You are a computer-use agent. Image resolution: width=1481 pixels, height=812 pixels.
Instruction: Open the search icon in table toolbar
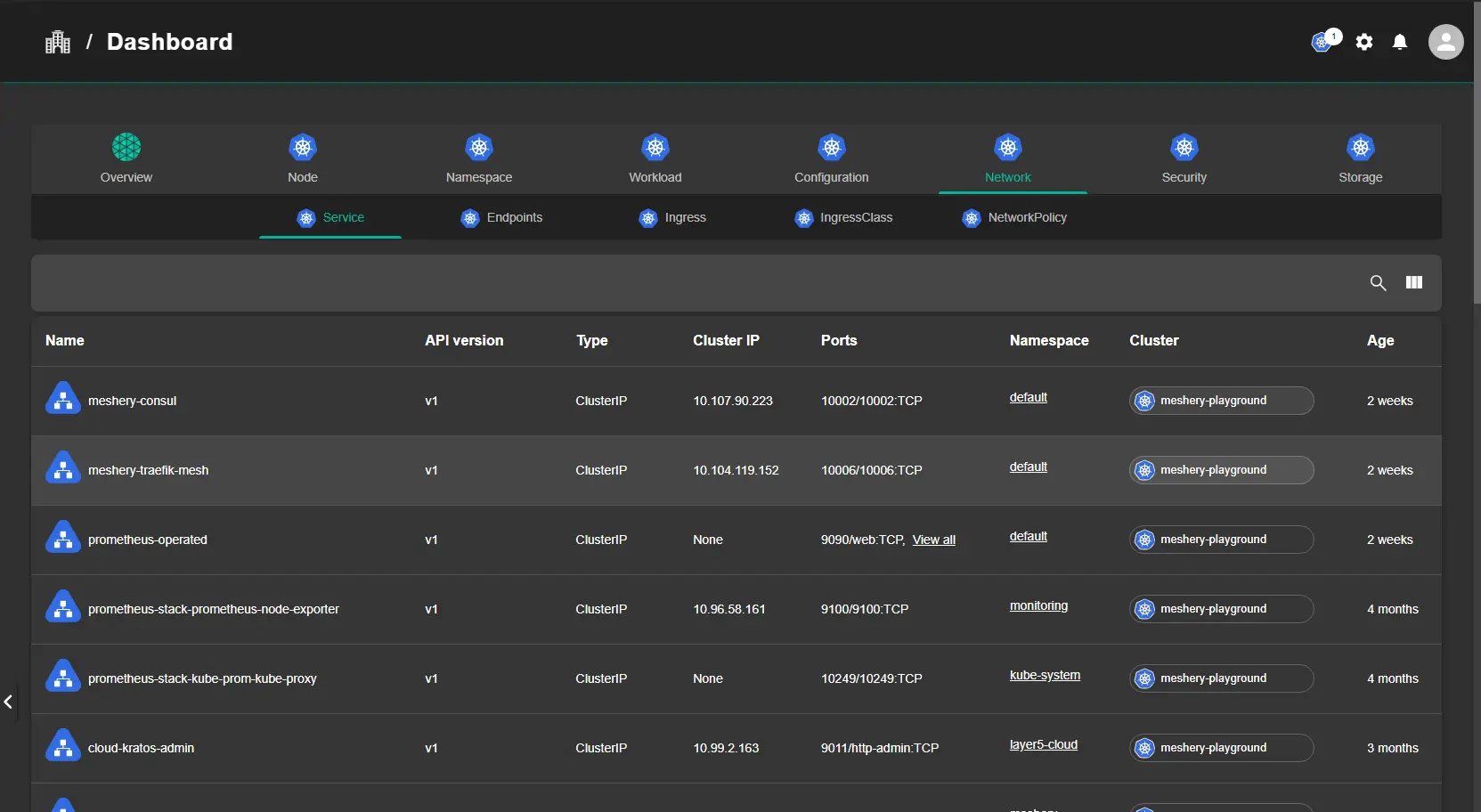[x=1378, y=283]
